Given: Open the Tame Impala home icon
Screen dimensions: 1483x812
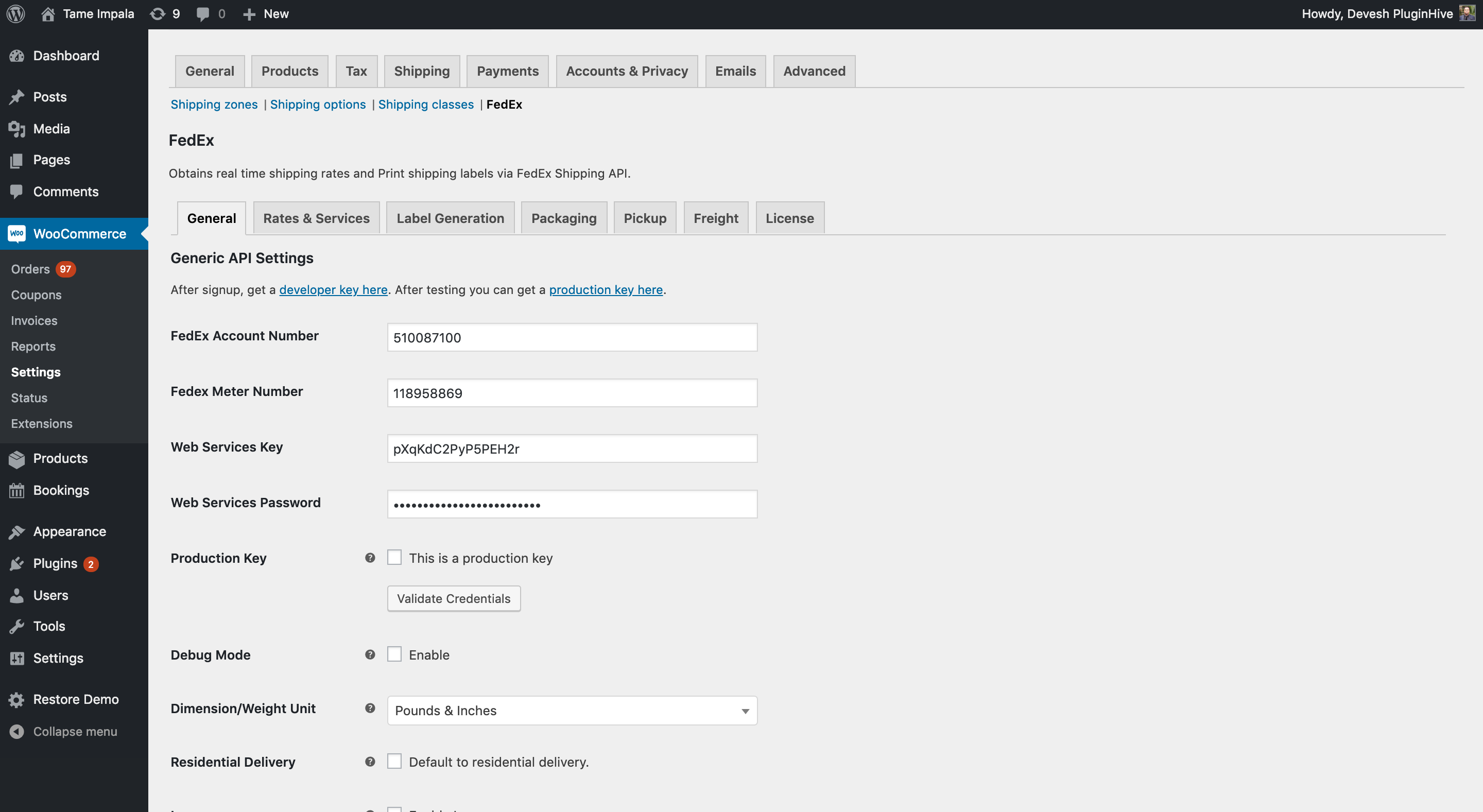Looking at the screenshot, I should coord(48,14).
